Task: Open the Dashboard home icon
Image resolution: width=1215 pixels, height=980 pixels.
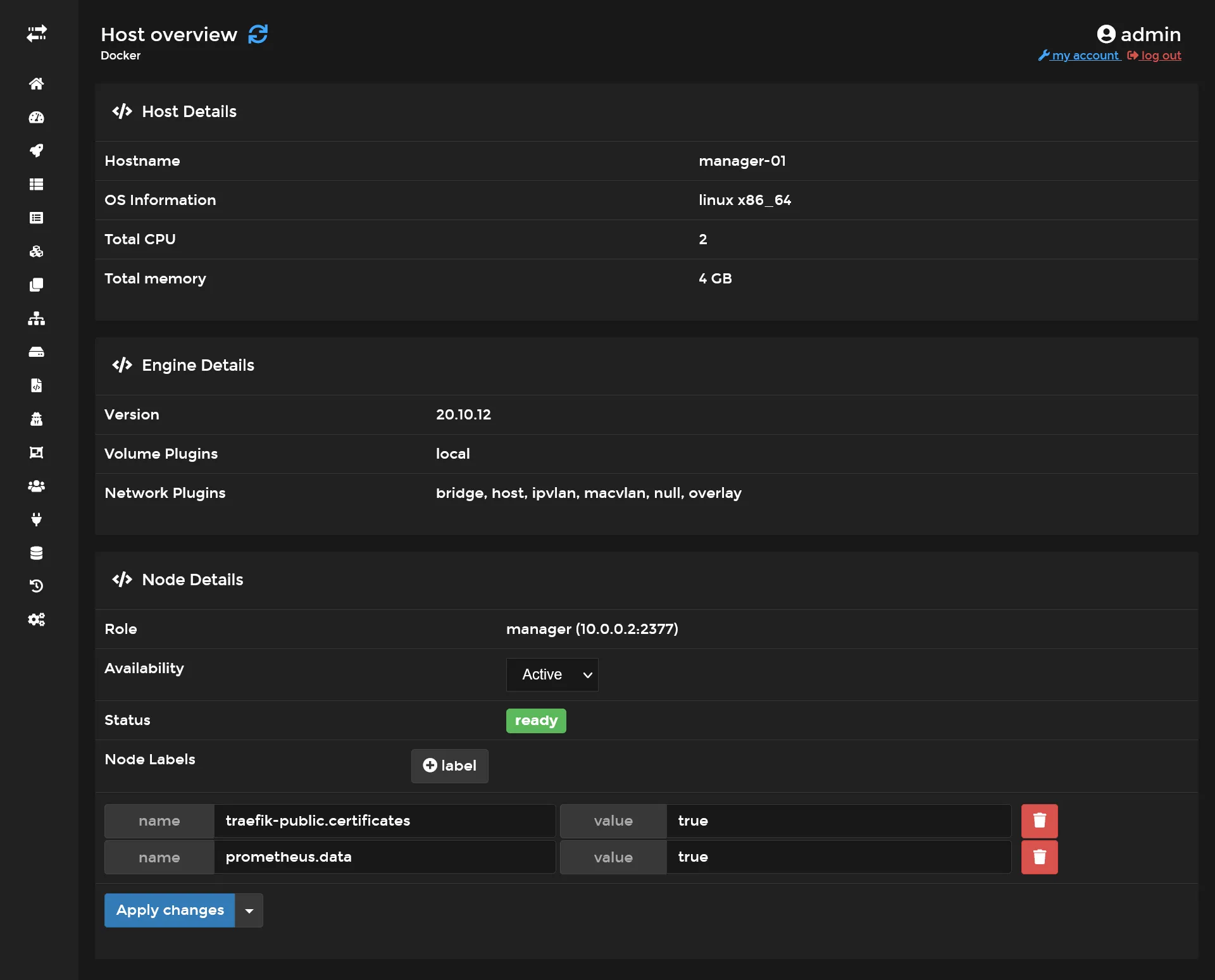Action: click(x=37, y=84)
